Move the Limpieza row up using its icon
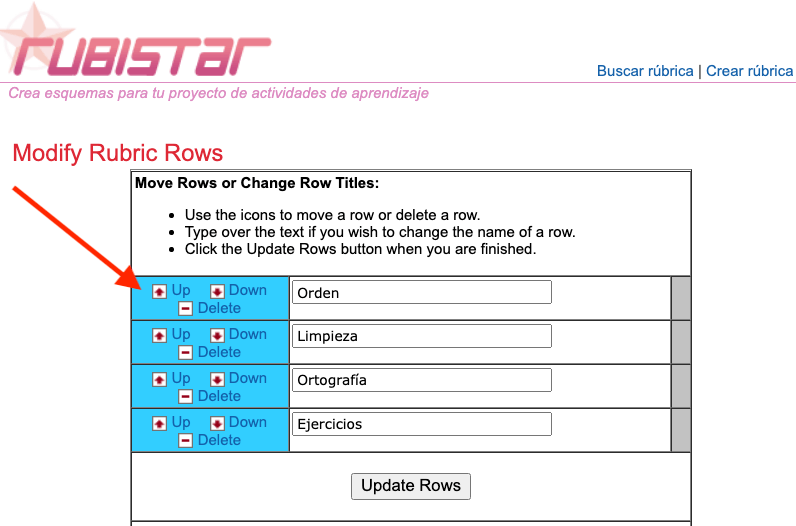The image size is (796, 526). point(159,335)
